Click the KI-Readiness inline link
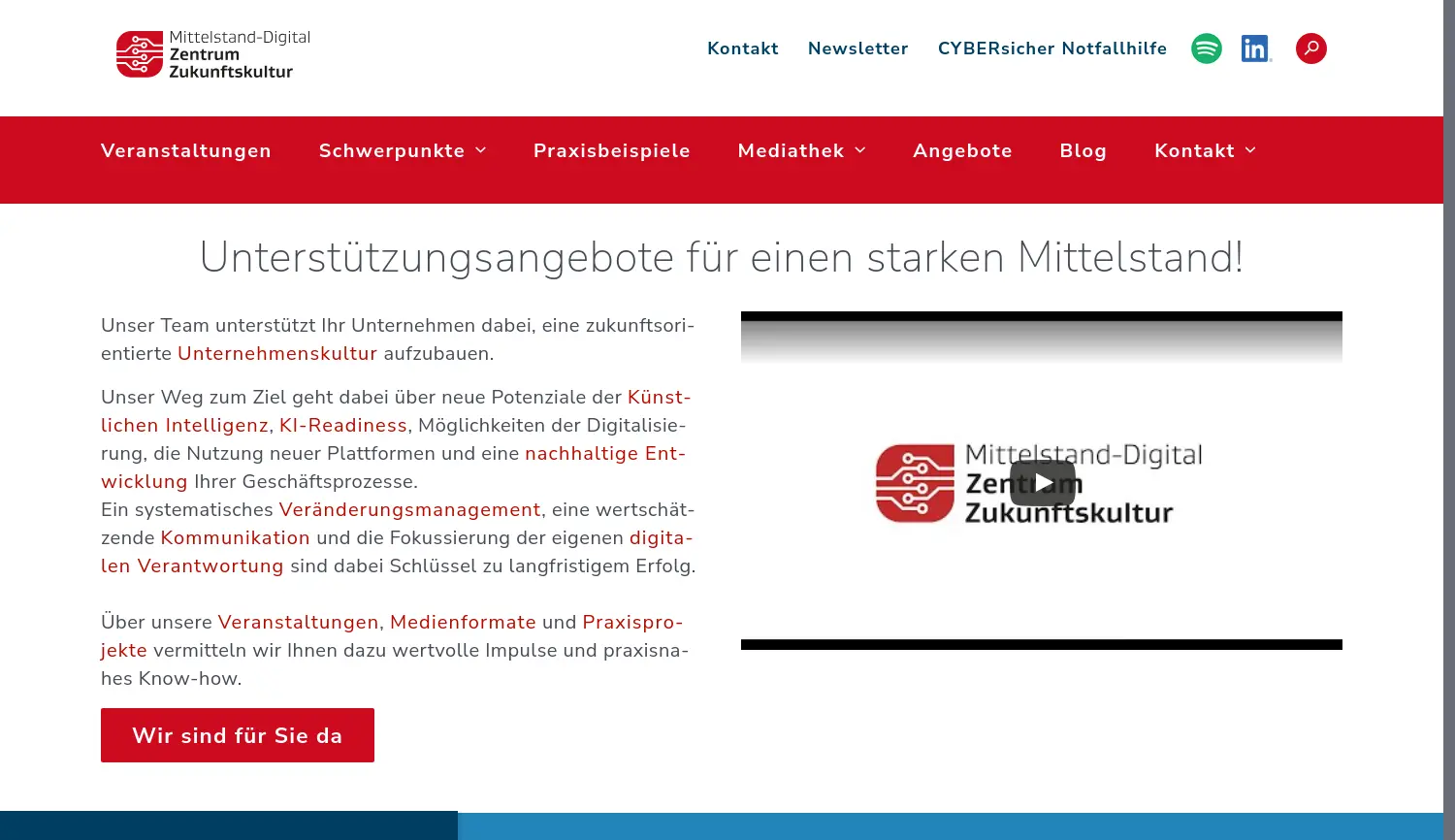The height and width of the screenshot is (840, 1455). click(x=342, y=425)
